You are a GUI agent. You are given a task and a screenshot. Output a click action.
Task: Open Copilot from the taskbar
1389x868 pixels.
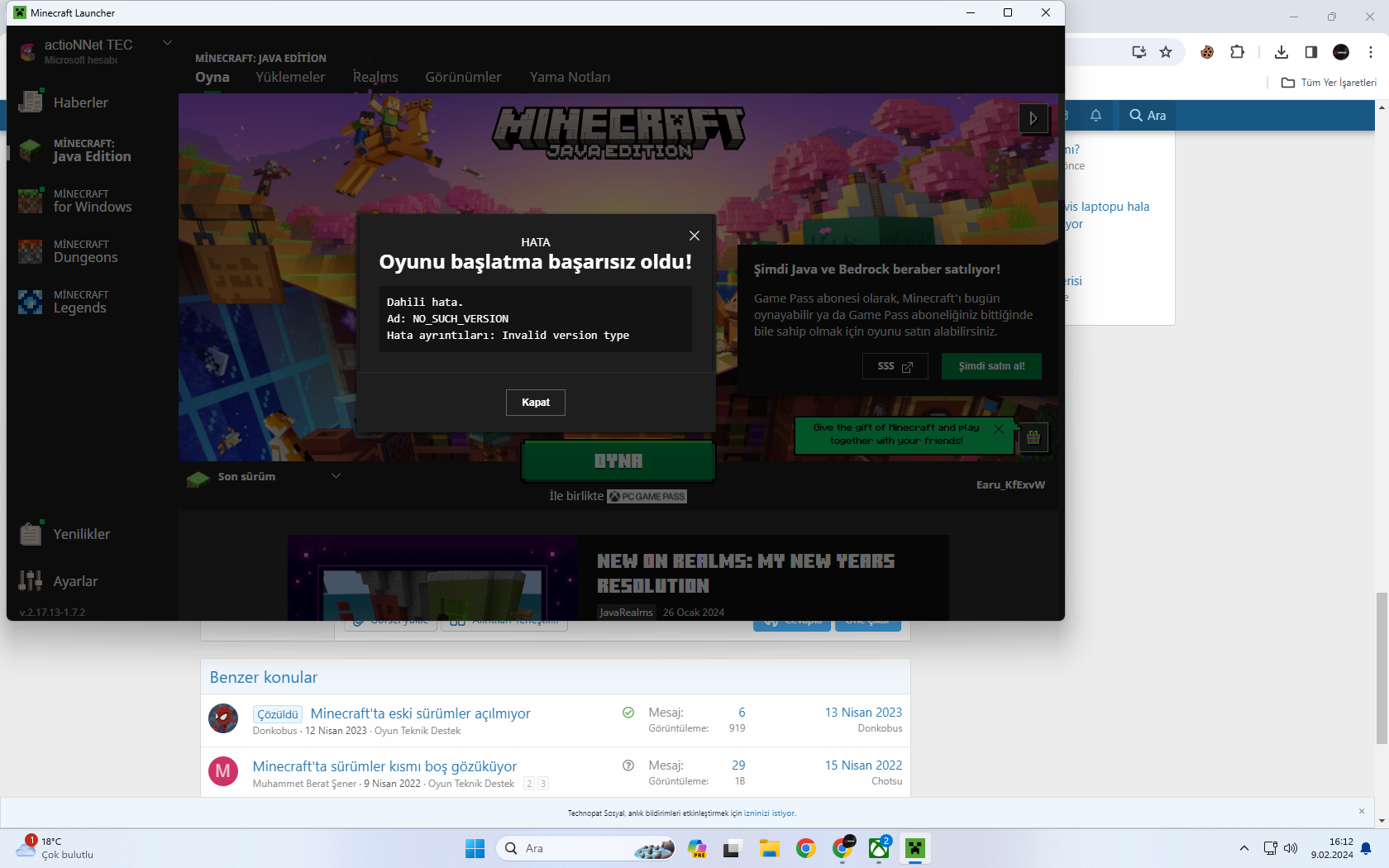coord(697,848)
